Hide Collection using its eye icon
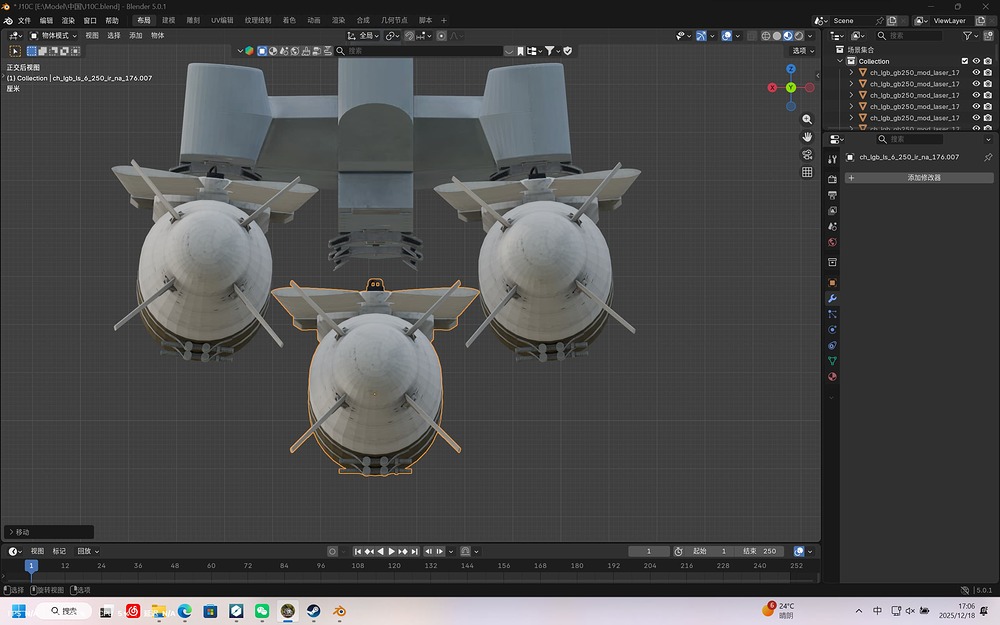The width and height of the screenshot is (1000, 625). (x=977, y=61)
